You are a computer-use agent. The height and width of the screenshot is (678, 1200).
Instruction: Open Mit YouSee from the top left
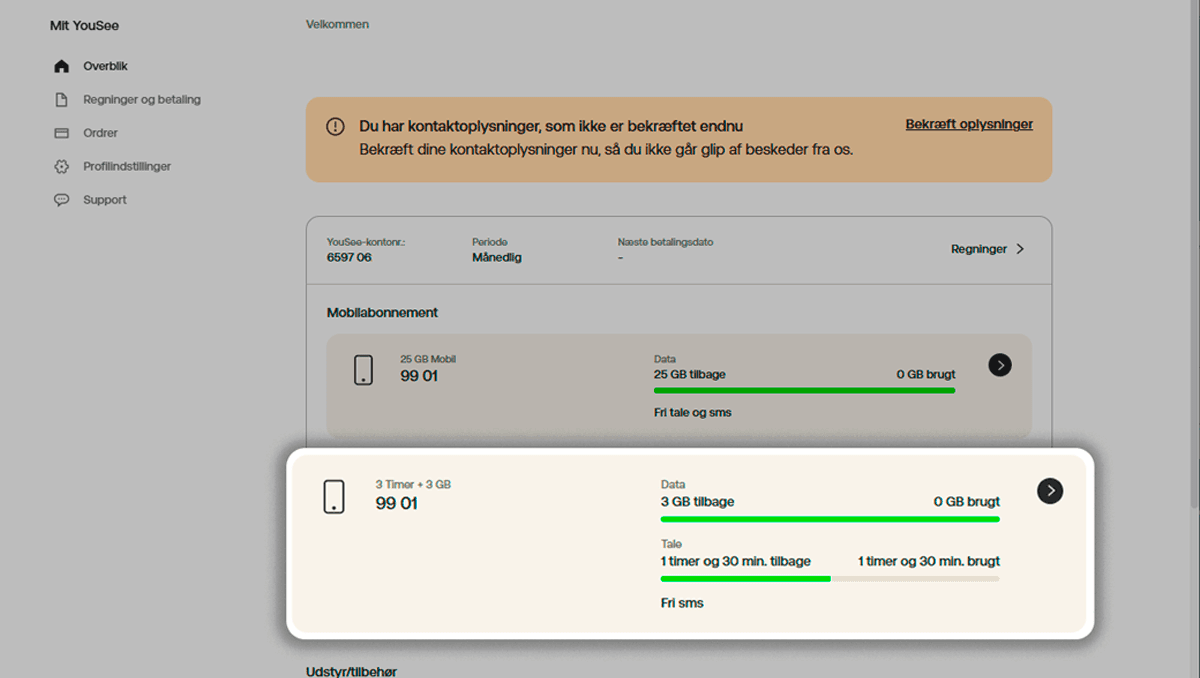(x=83, y=25)
